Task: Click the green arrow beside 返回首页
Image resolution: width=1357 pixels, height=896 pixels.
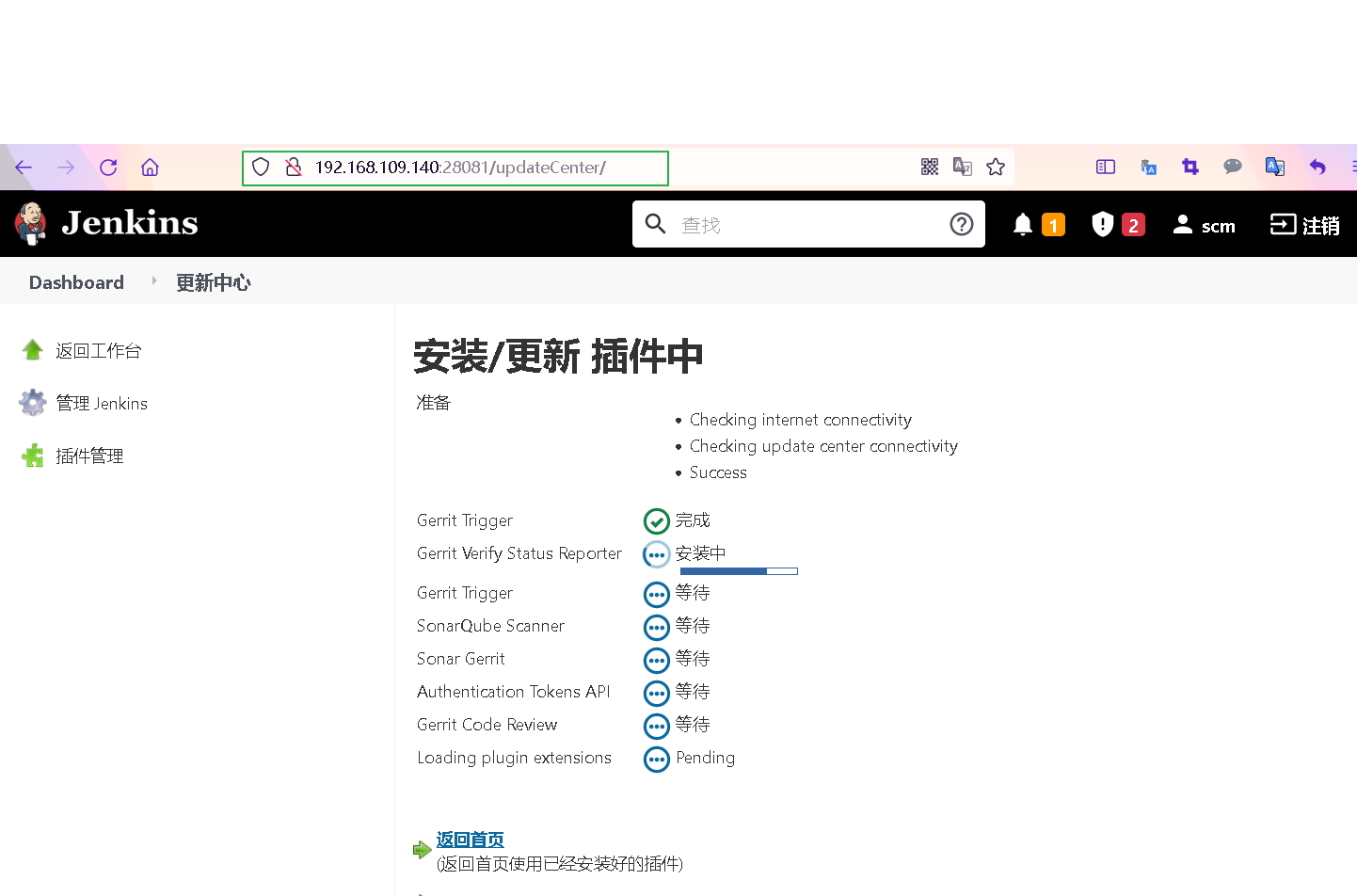Action: [423, 850]
